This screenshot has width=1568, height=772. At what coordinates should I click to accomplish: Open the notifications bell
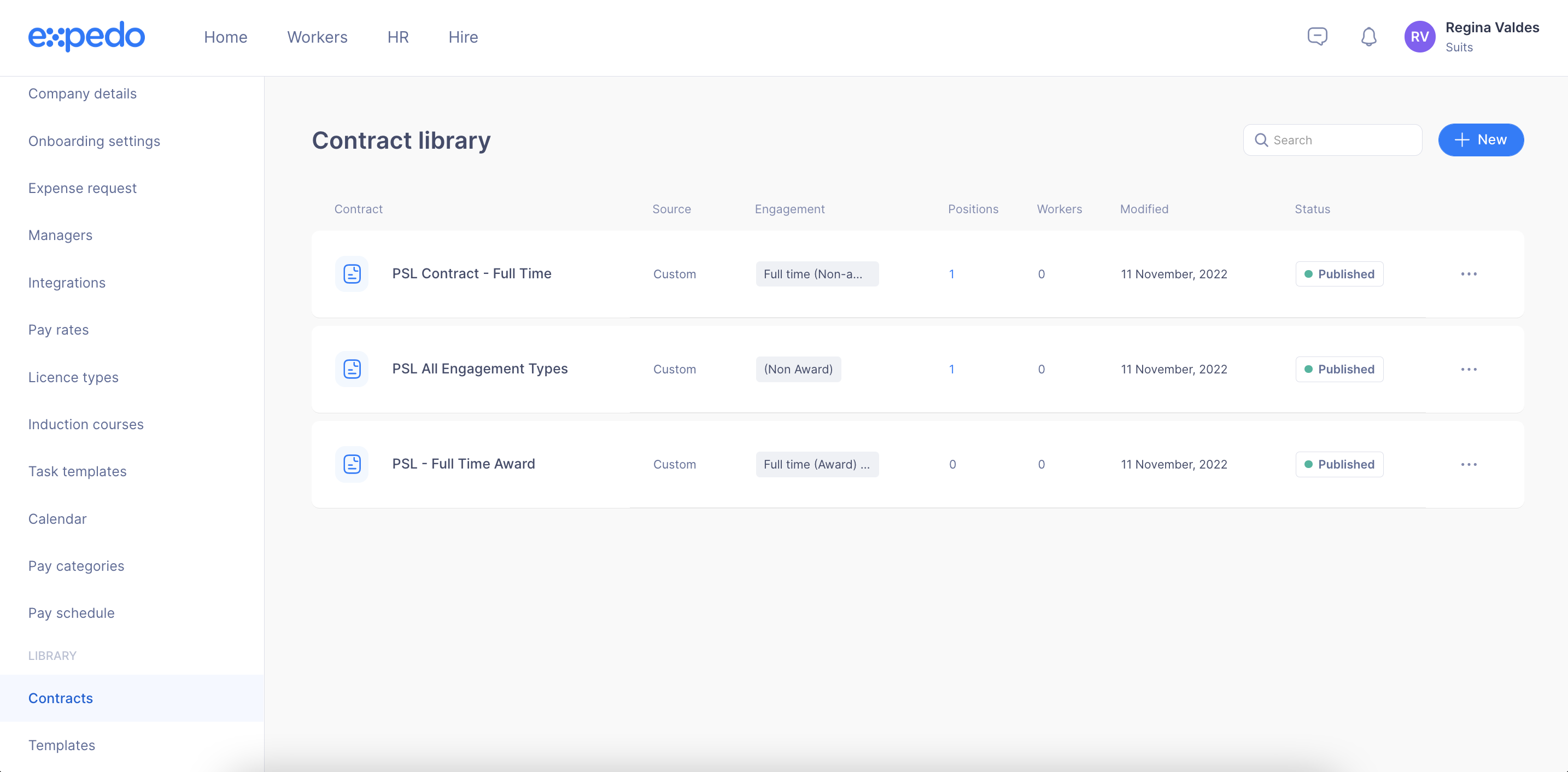1368,37
